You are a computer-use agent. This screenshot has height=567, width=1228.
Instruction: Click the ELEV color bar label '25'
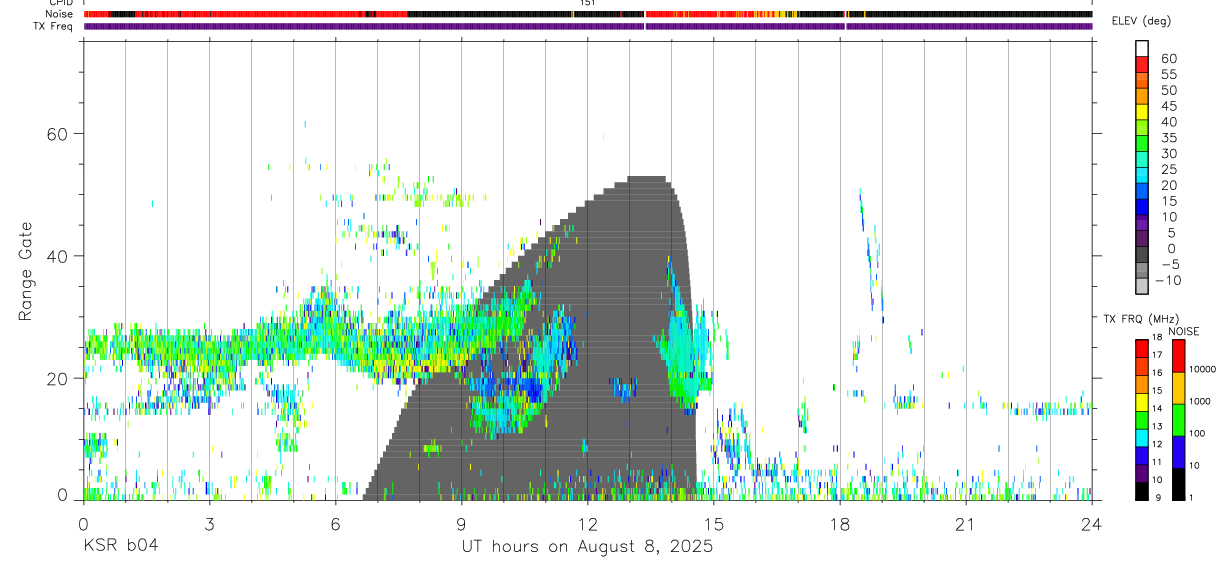[x=1168, y=170]
